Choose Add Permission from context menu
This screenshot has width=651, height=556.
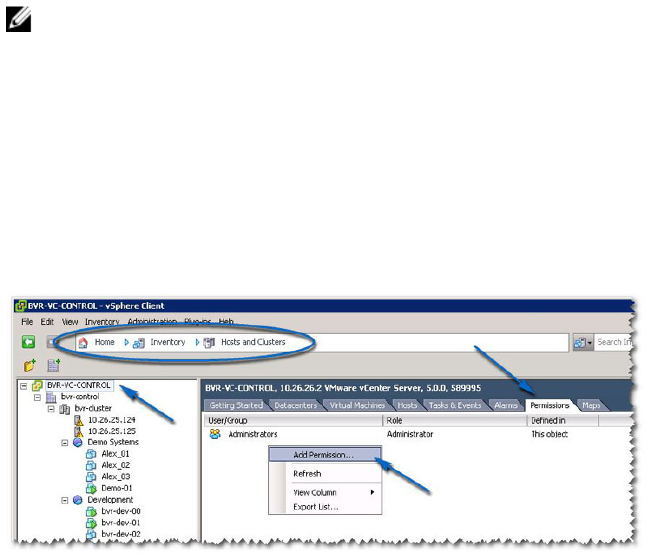pyautogui.click(x=325, y=455)
